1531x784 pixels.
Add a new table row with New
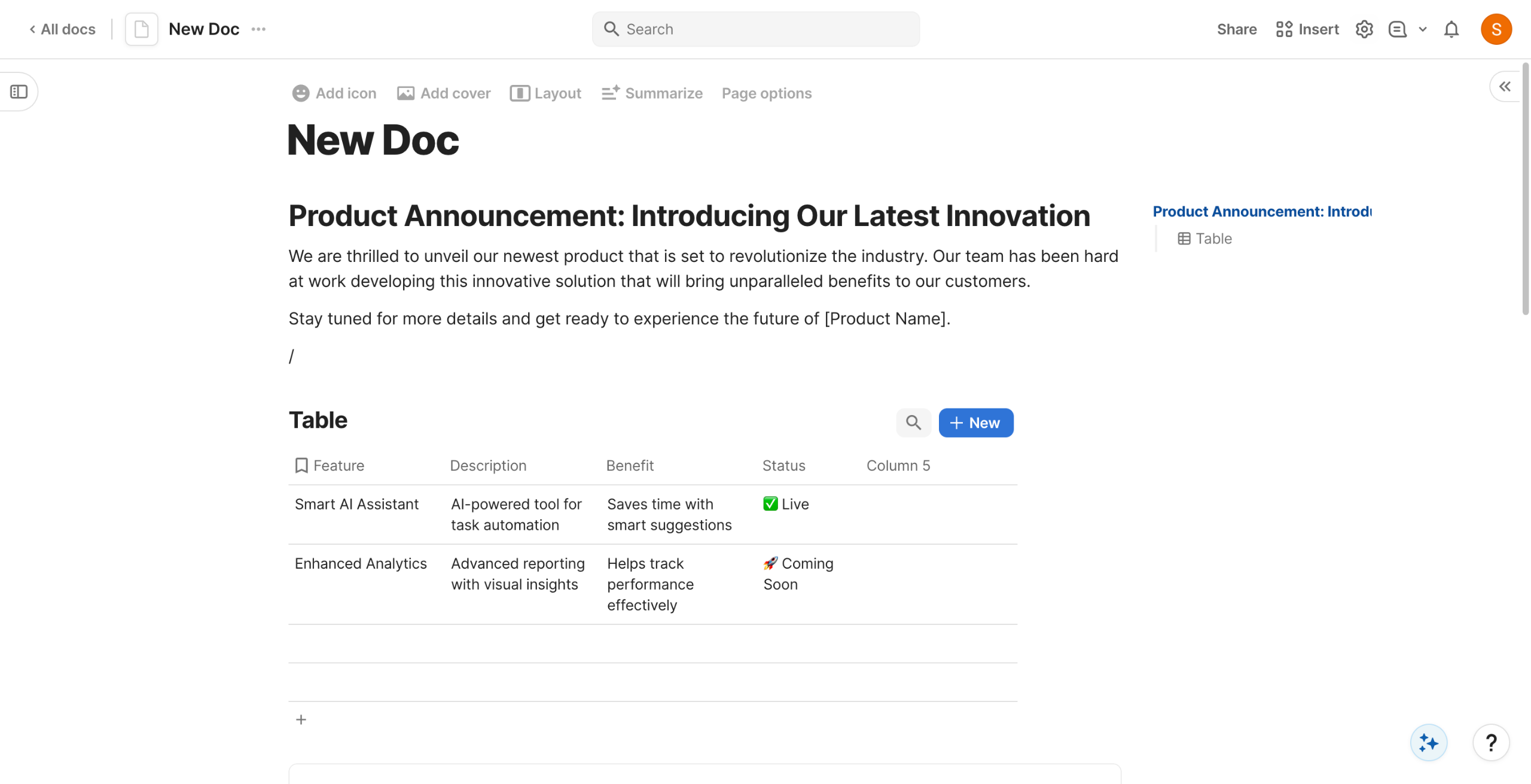[975, 423]
